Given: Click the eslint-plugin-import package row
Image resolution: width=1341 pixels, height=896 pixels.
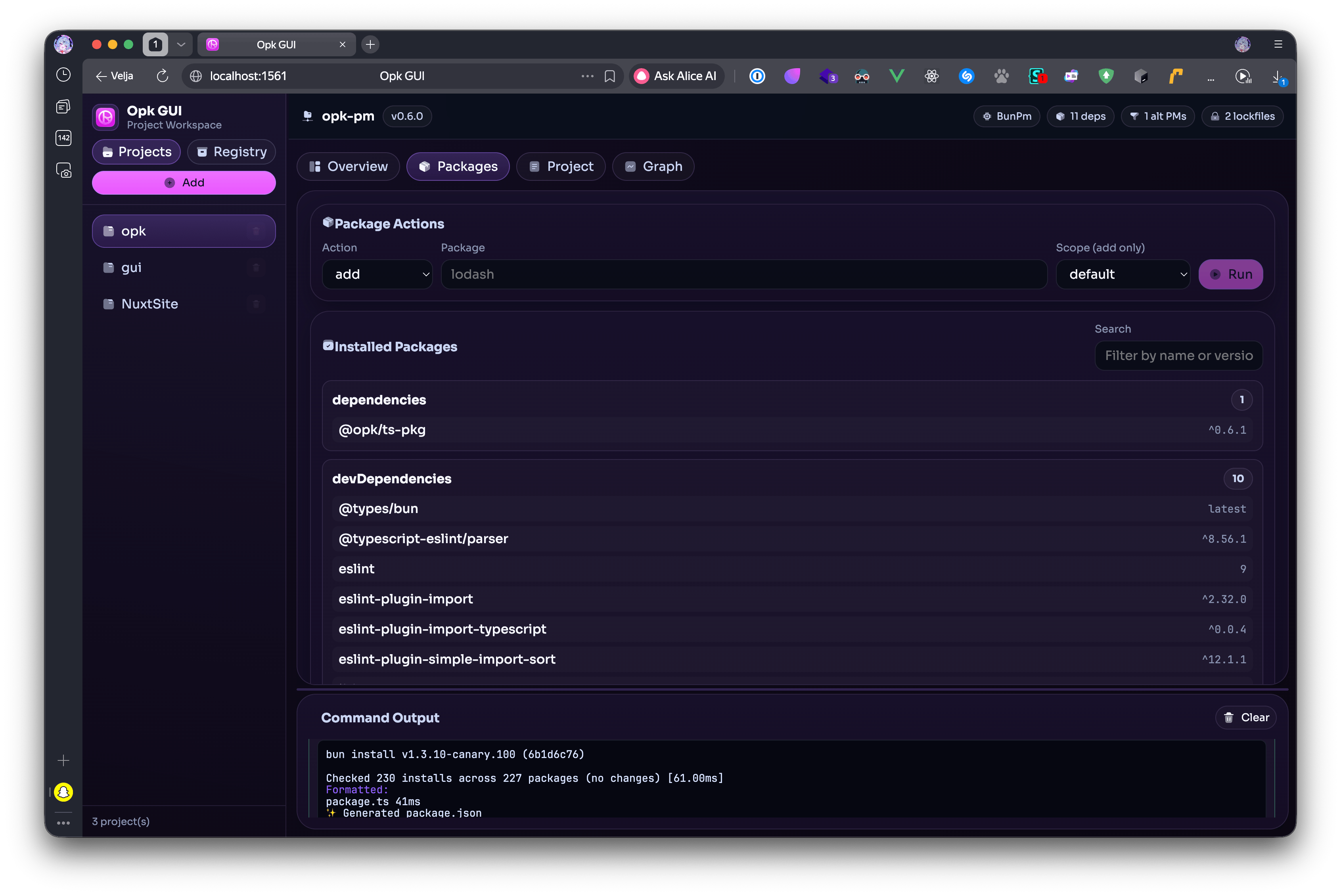Looking at the screenshot, I should click(x=793, y=599).
